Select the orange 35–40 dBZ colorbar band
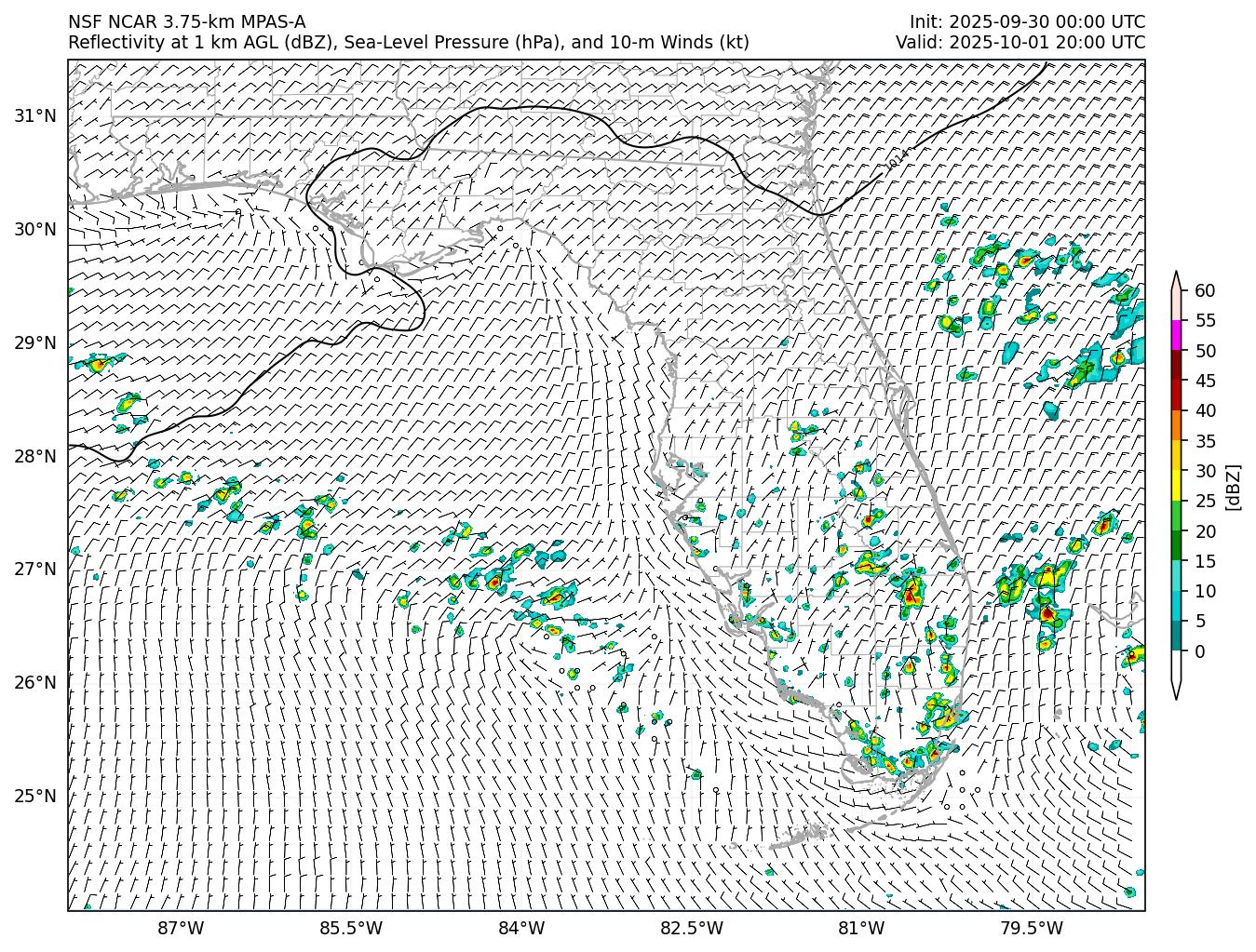This screenshot has height=952, width=1256. point(1176,425)
